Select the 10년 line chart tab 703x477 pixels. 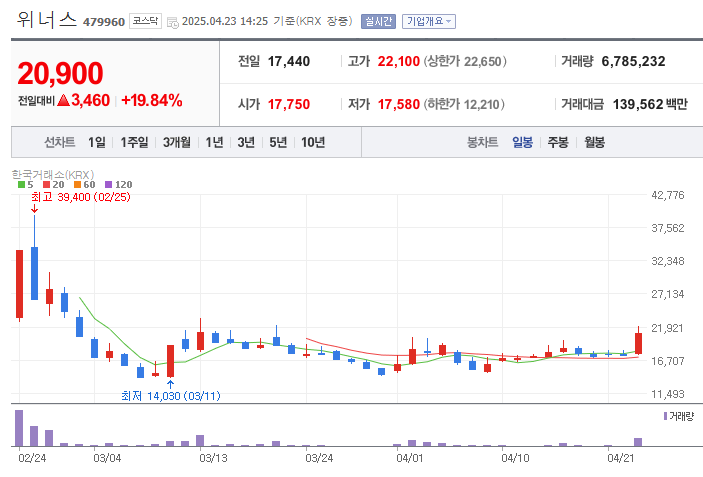(313, 142)
